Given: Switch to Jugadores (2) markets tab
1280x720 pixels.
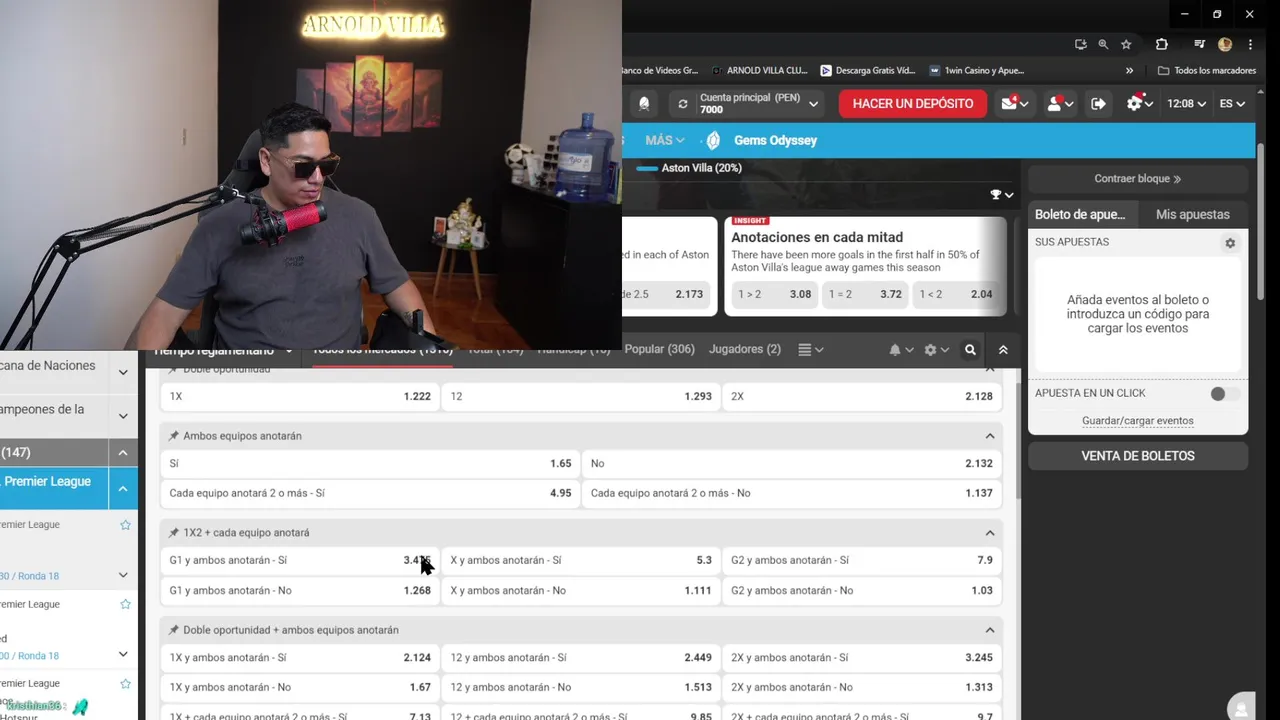Looking at the screenshot, I should (745, 349).
